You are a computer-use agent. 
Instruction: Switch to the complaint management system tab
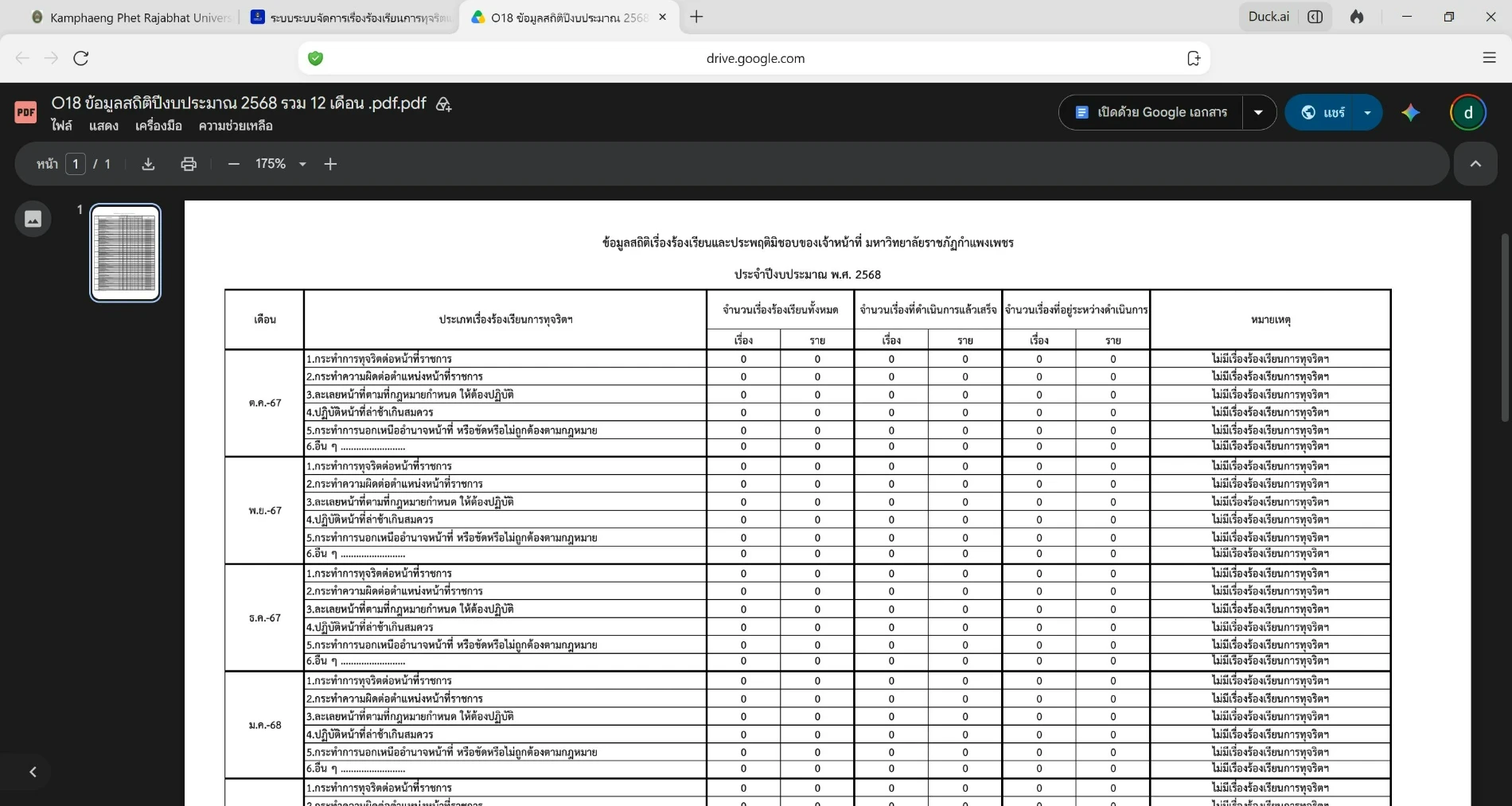click(x=350, y=17)
